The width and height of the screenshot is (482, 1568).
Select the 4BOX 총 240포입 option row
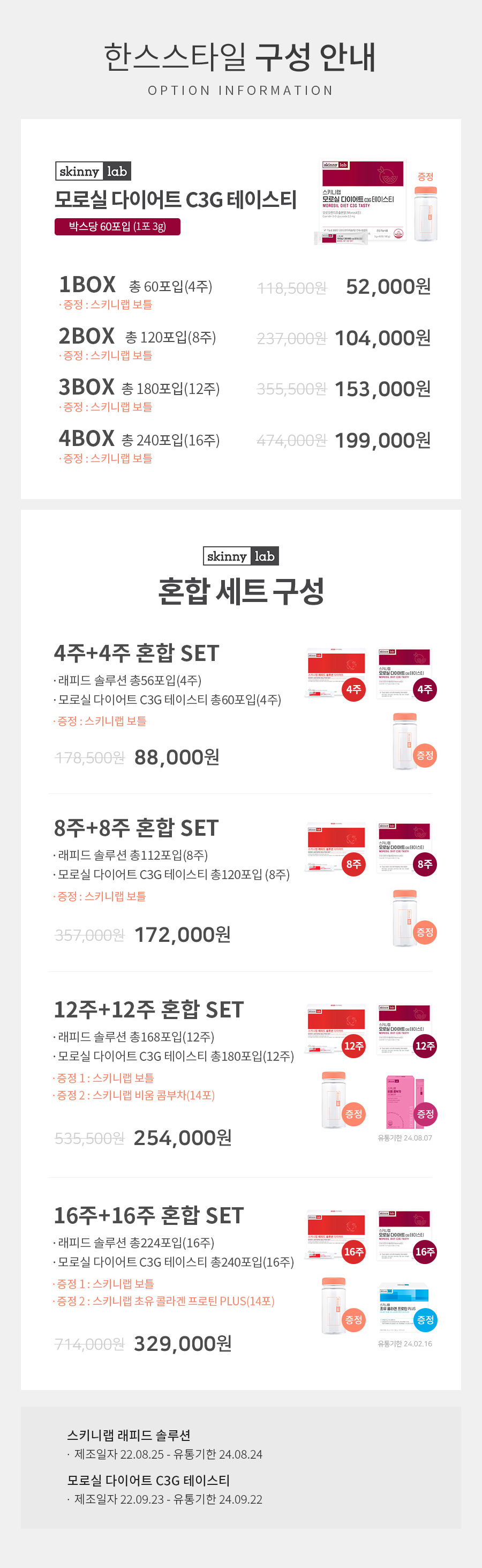(x=244, y=445)
